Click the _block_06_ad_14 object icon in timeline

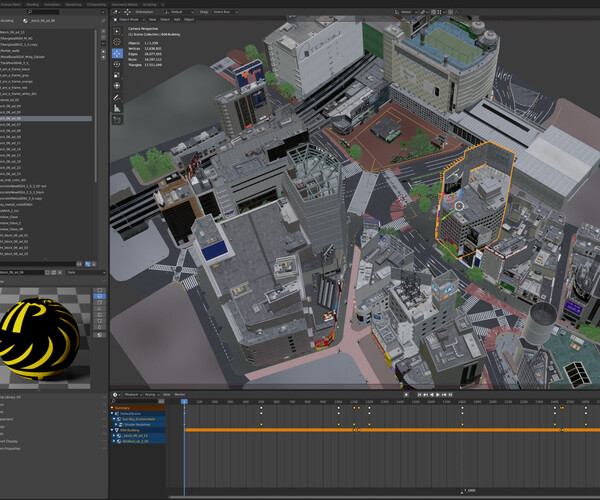click(x=119, y=436)
